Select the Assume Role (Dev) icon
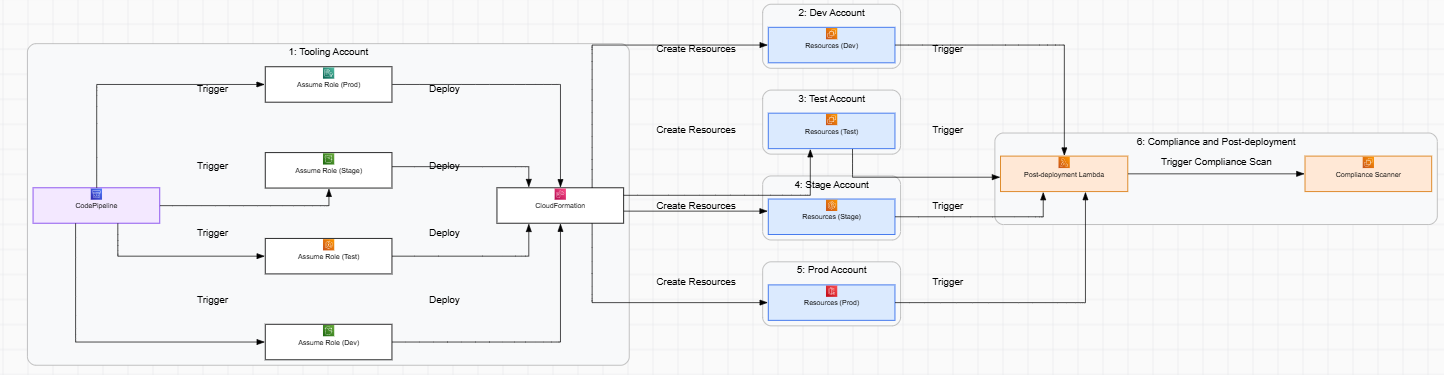This screenshot has width=1444, height=375. click(328, 331)
